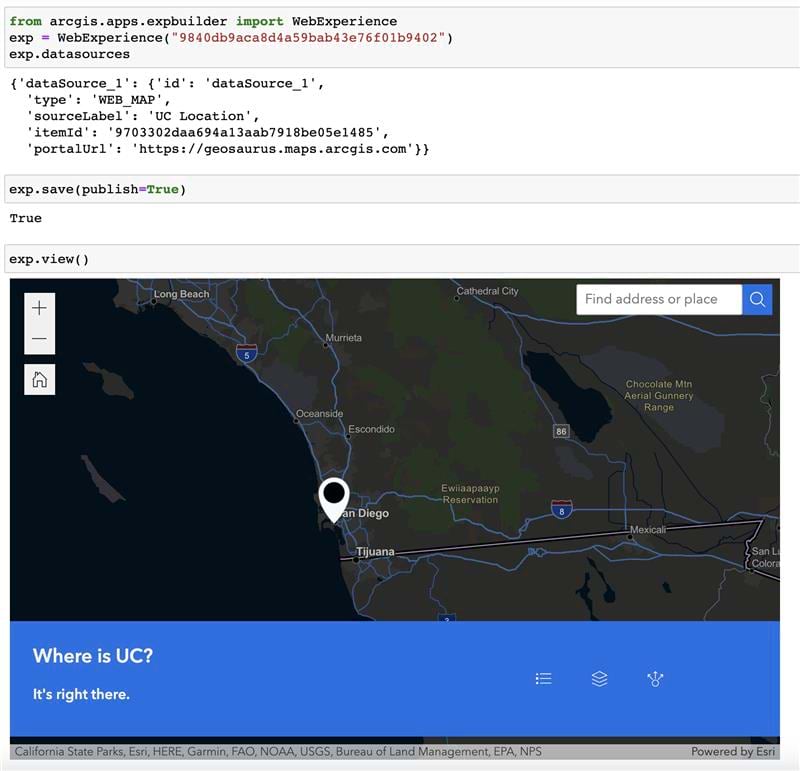The width and height of the screenshot is (800, 771).
Task: Click the white location pin near San Diego
Action: coord(334,499)
